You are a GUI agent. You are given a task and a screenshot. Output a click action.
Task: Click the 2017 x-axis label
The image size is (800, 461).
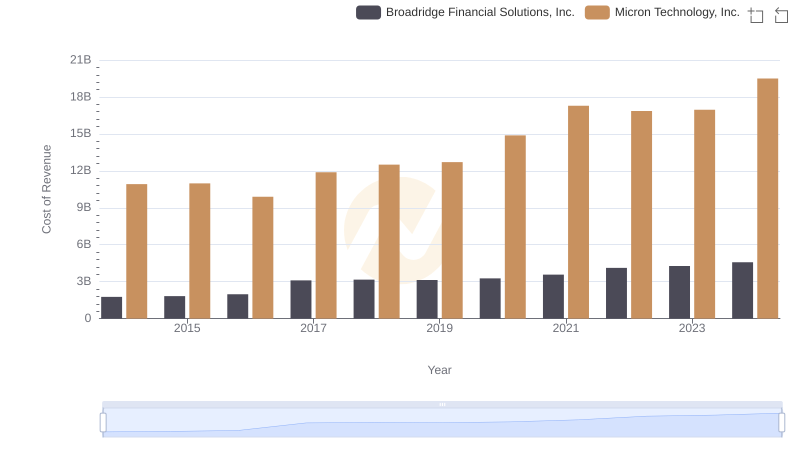coord(313,328)
